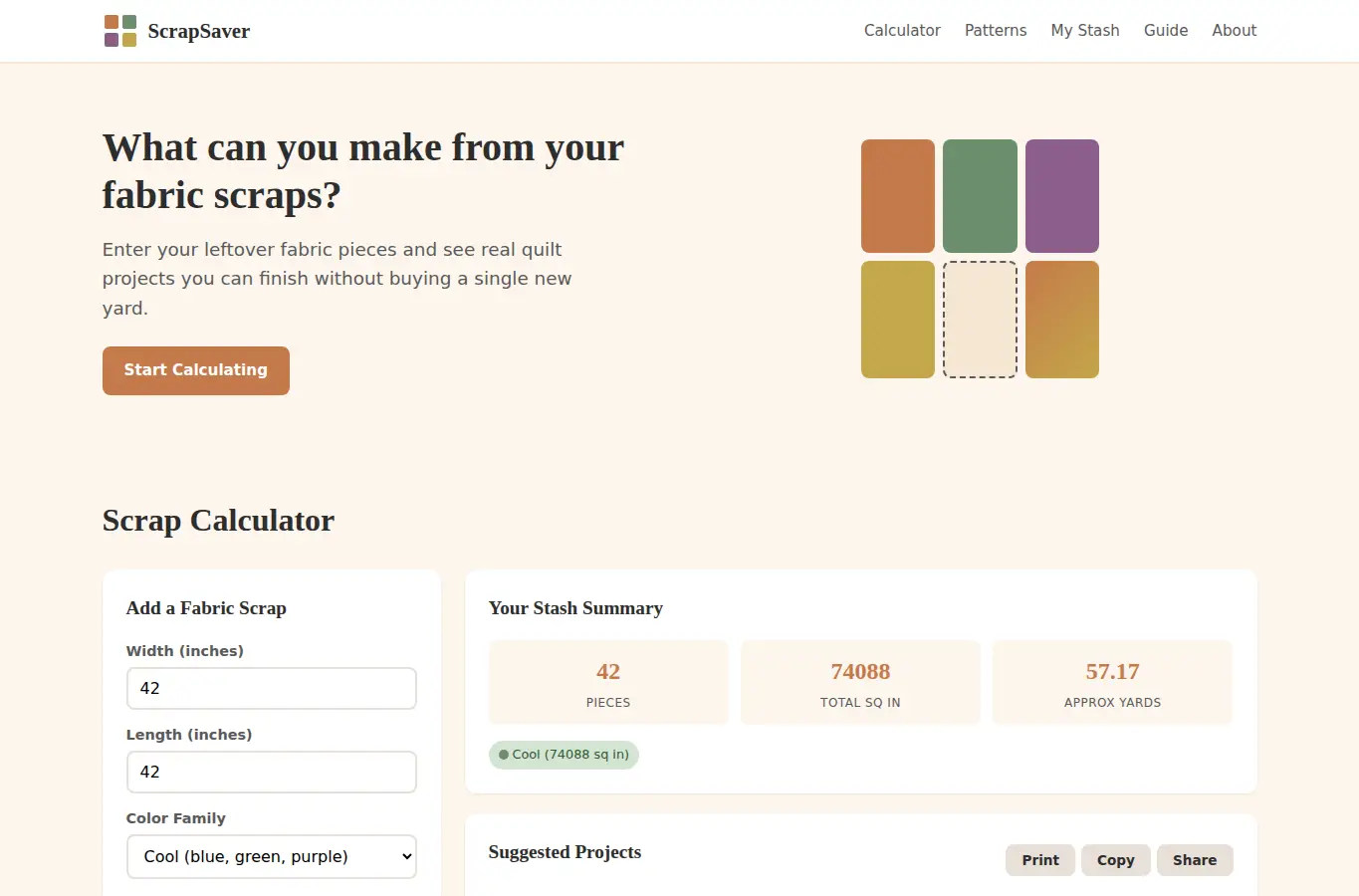1359x896 pixels.
Task: Click the Width (inches) input field
Action: pyautogui.click(x=272, y=688)
